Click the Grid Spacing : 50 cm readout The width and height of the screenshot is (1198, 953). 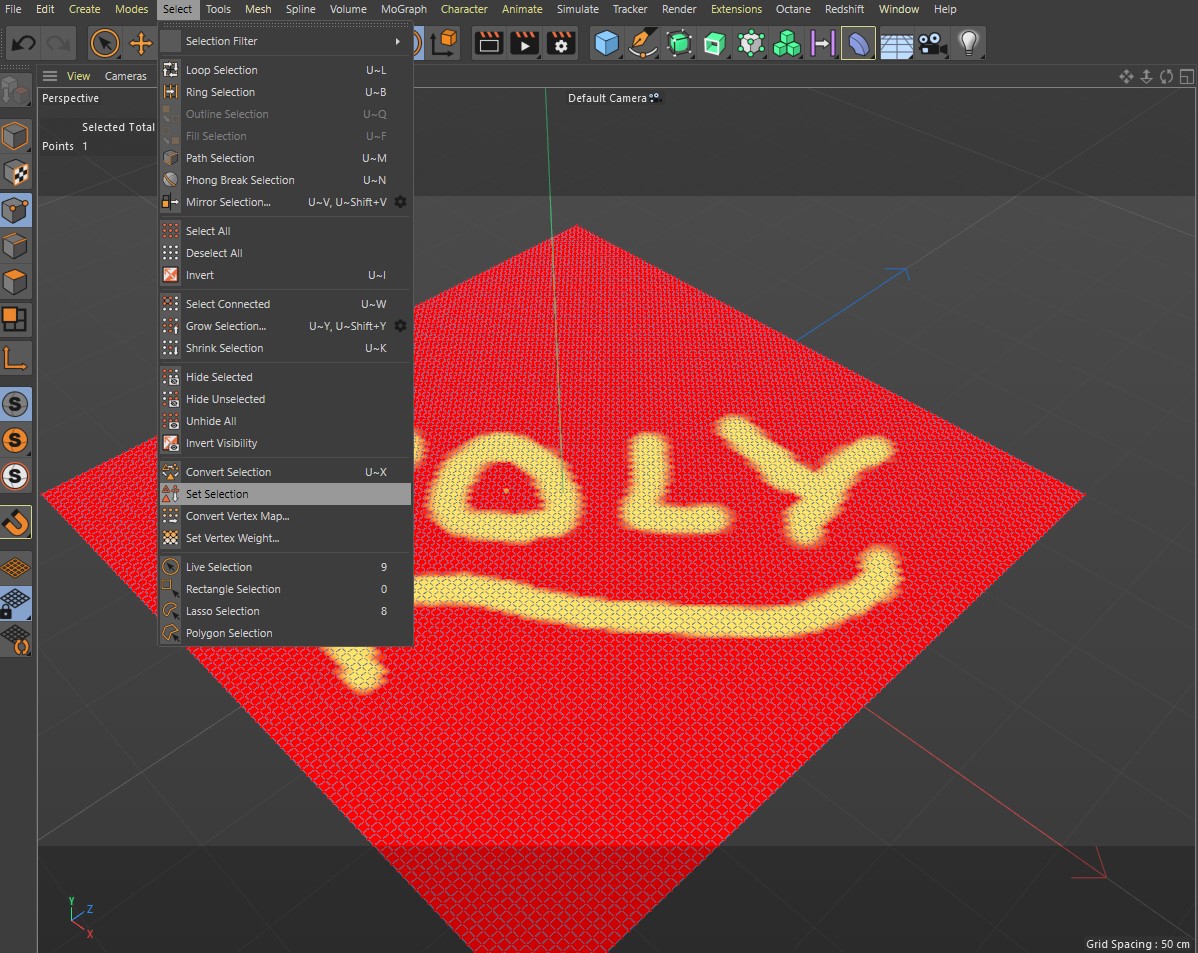(x=1138, y=944)
